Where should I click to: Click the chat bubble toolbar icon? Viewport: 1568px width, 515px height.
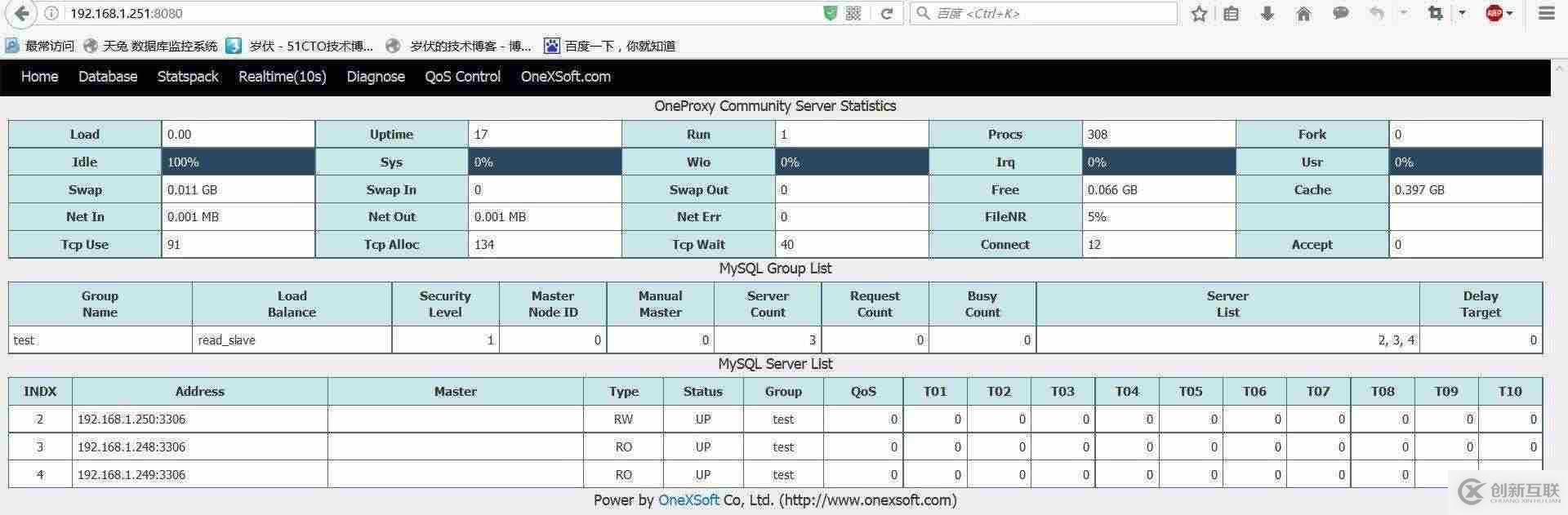(x=1340, y=13)
